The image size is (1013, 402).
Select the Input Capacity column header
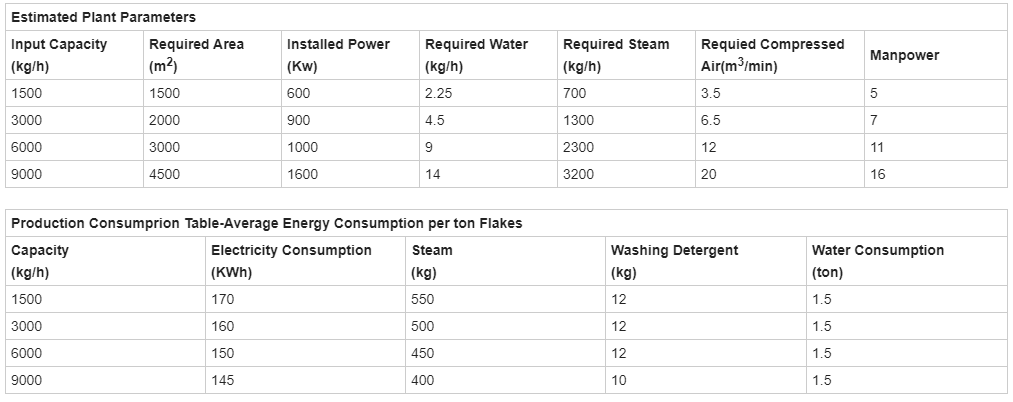[74, 55]
